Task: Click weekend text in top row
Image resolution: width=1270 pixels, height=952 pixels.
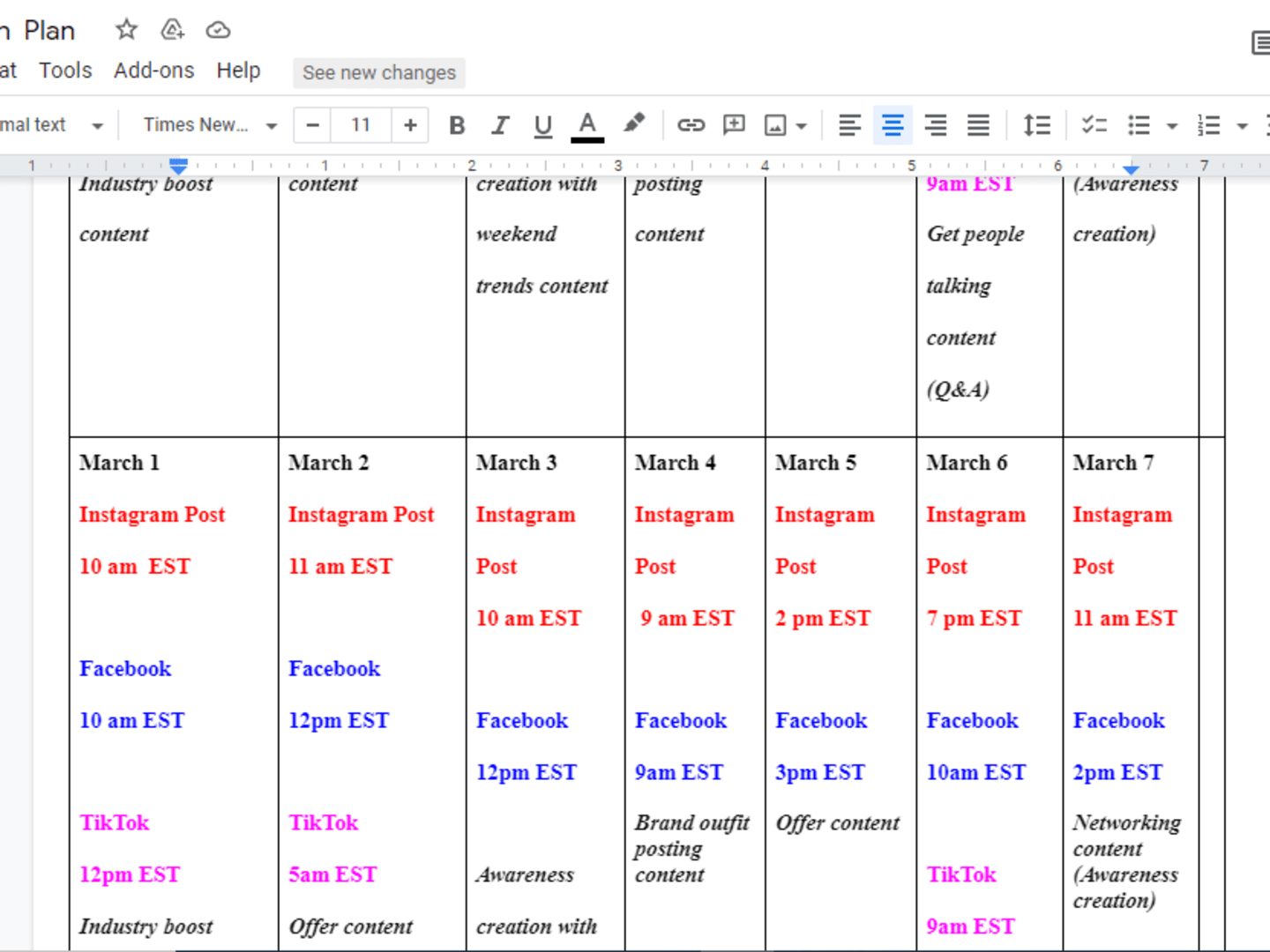Action: (516, 234)
